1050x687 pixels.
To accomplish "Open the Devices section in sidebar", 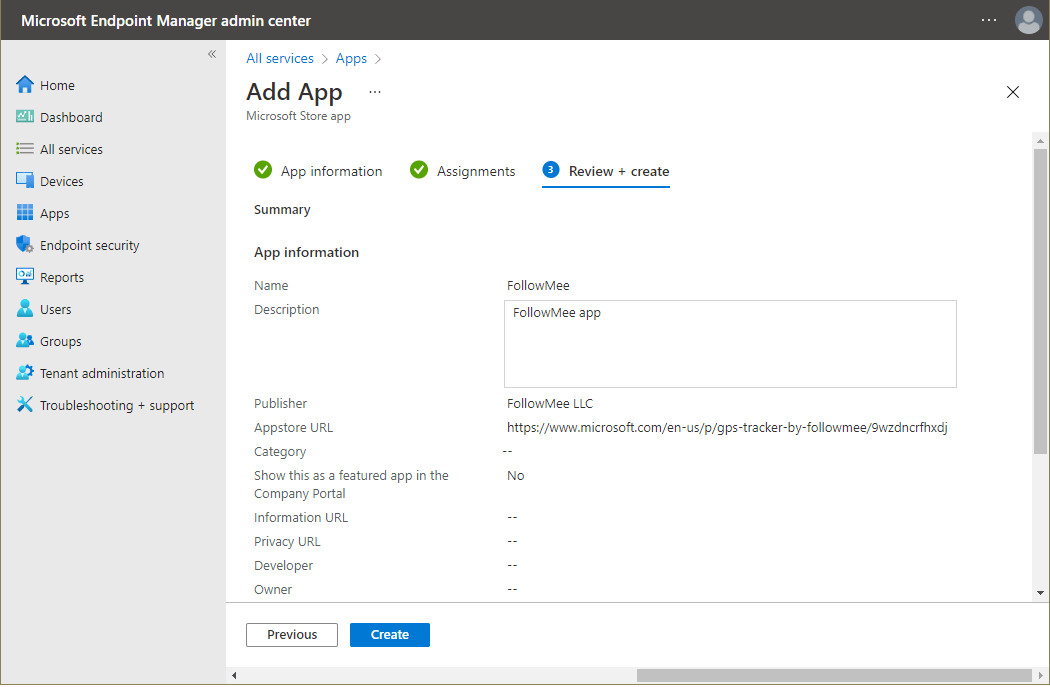I will click(x=62, y=180).
